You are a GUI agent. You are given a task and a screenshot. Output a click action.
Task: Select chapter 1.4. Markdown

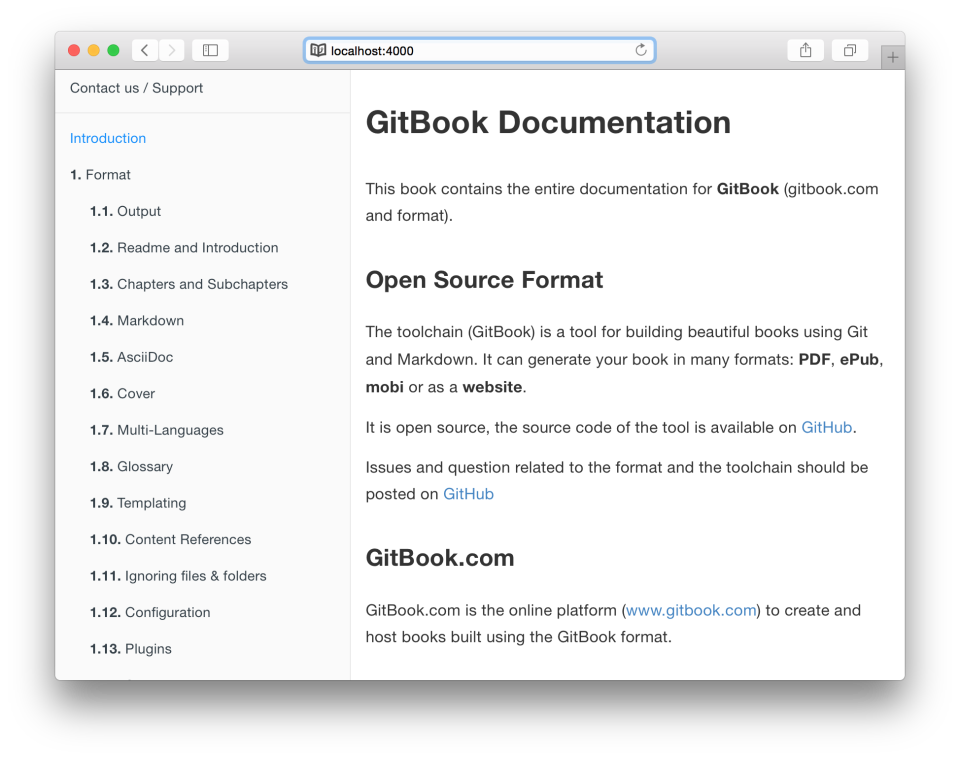click(x=137, y=320)
